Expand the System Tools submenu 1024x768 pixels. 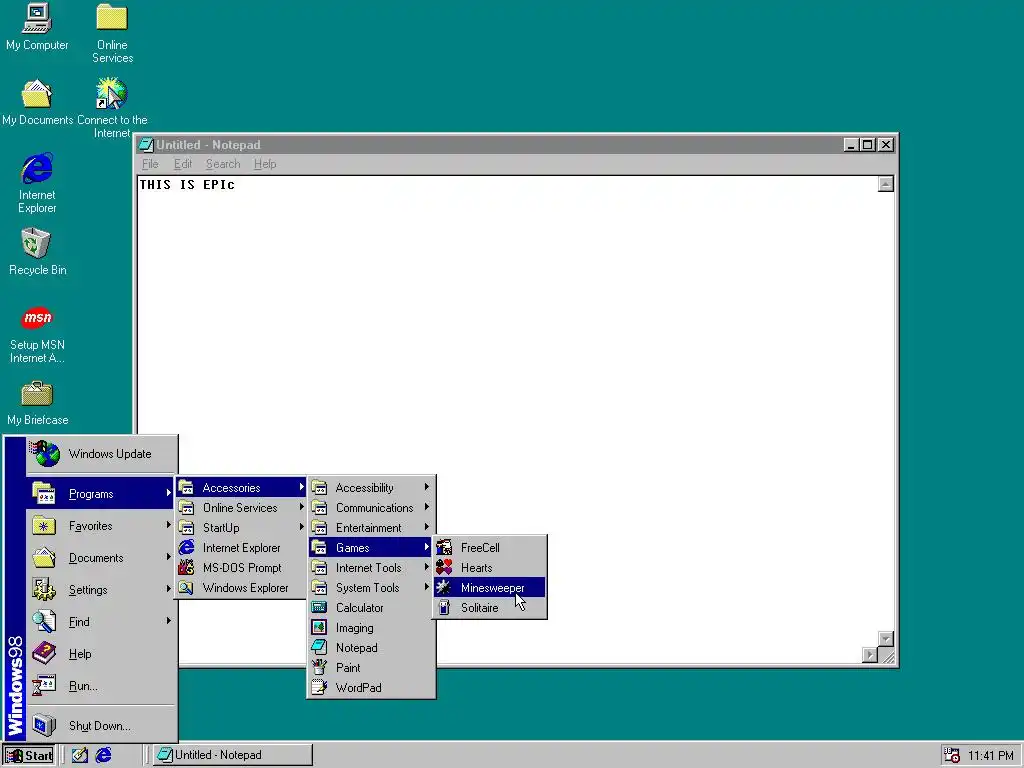click(x=371, y=588)
